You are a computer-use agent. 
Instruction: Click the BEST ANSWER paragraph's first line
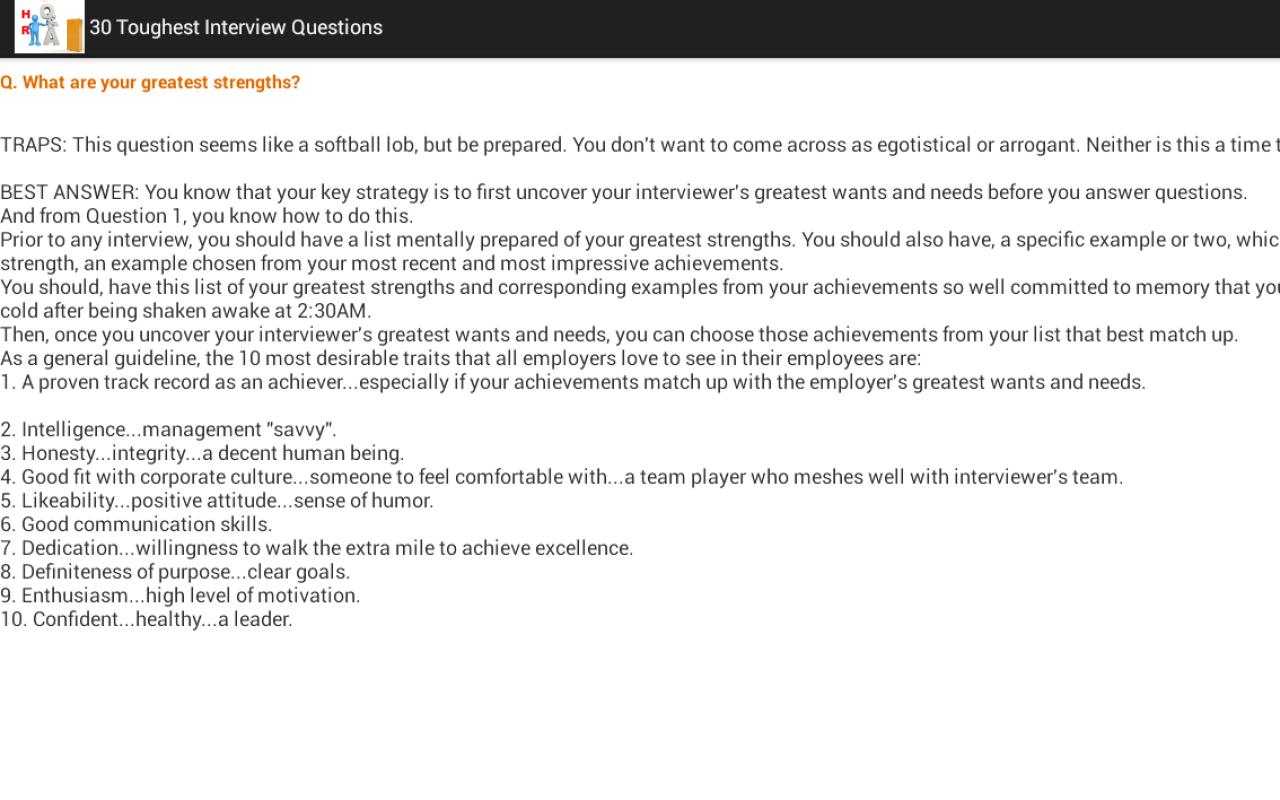[623, 192]
